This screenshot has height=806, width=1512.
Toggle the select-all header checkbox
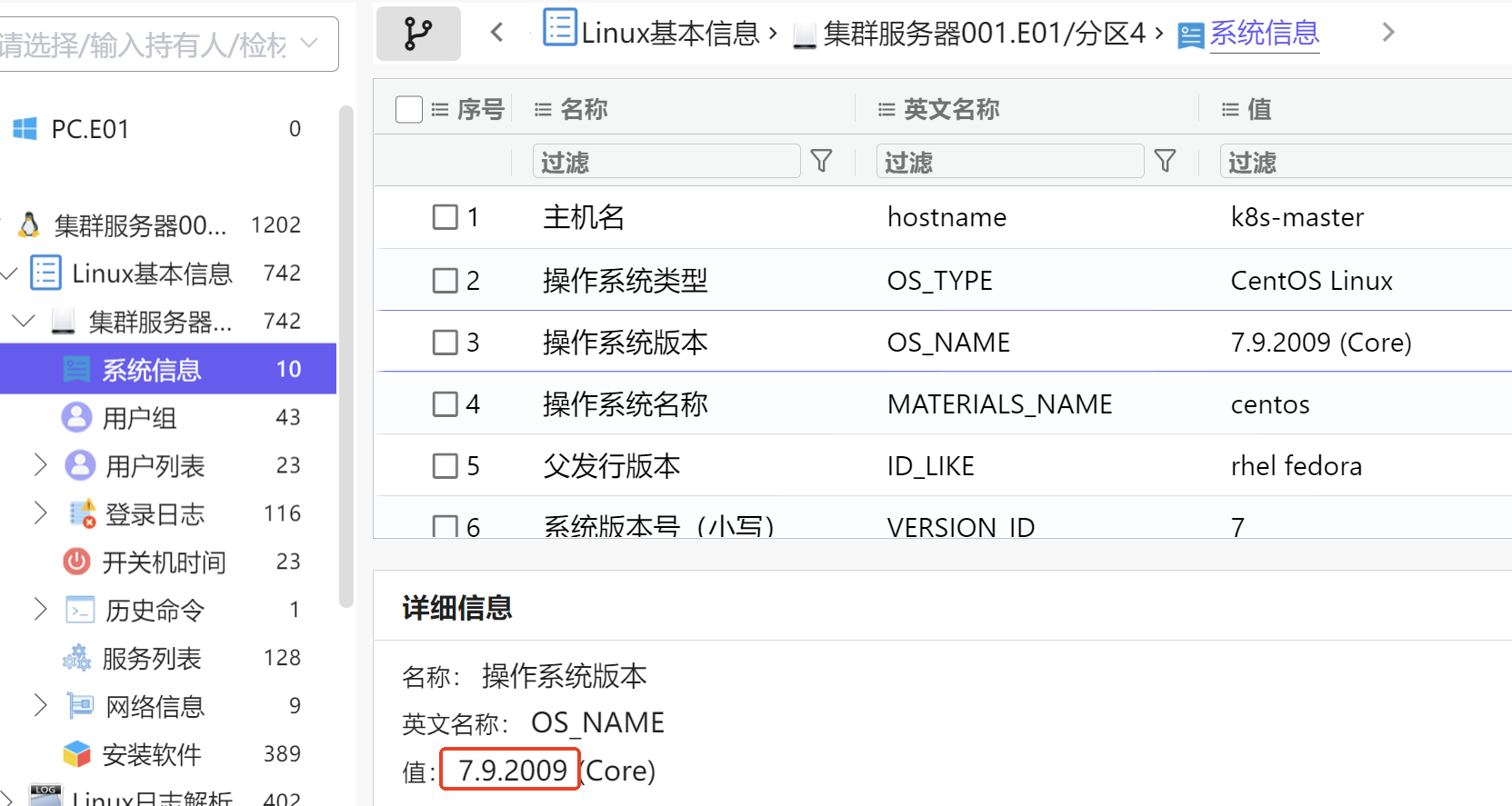[409, 110]
